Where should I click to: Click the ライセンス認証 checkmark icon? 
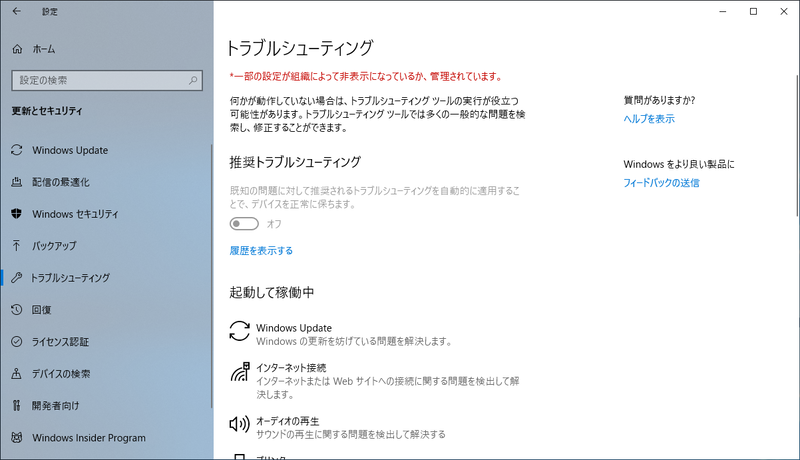[x=17, y=342]
